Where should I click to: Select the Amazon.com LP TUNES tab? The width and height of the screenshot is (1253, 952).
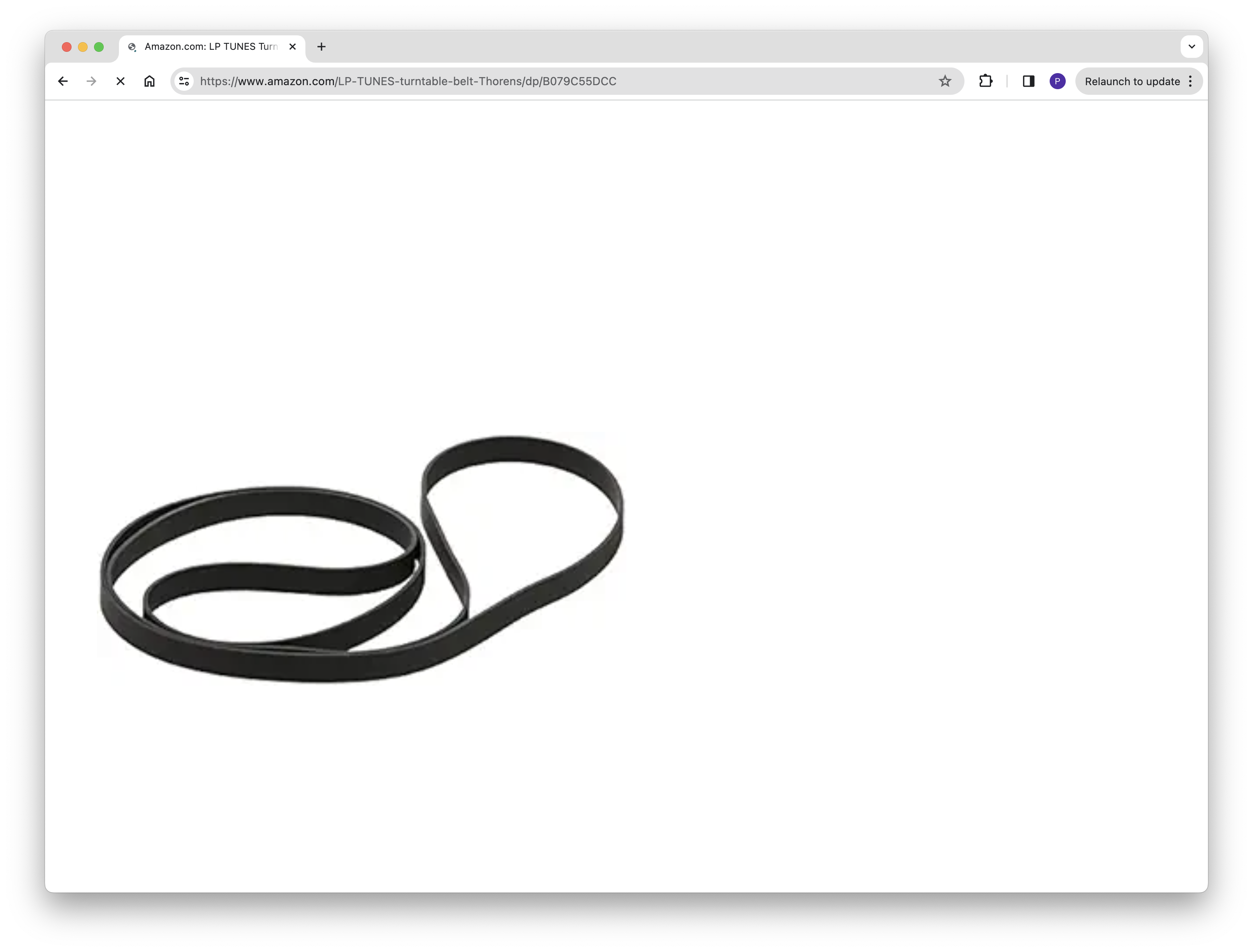point(210,47)
